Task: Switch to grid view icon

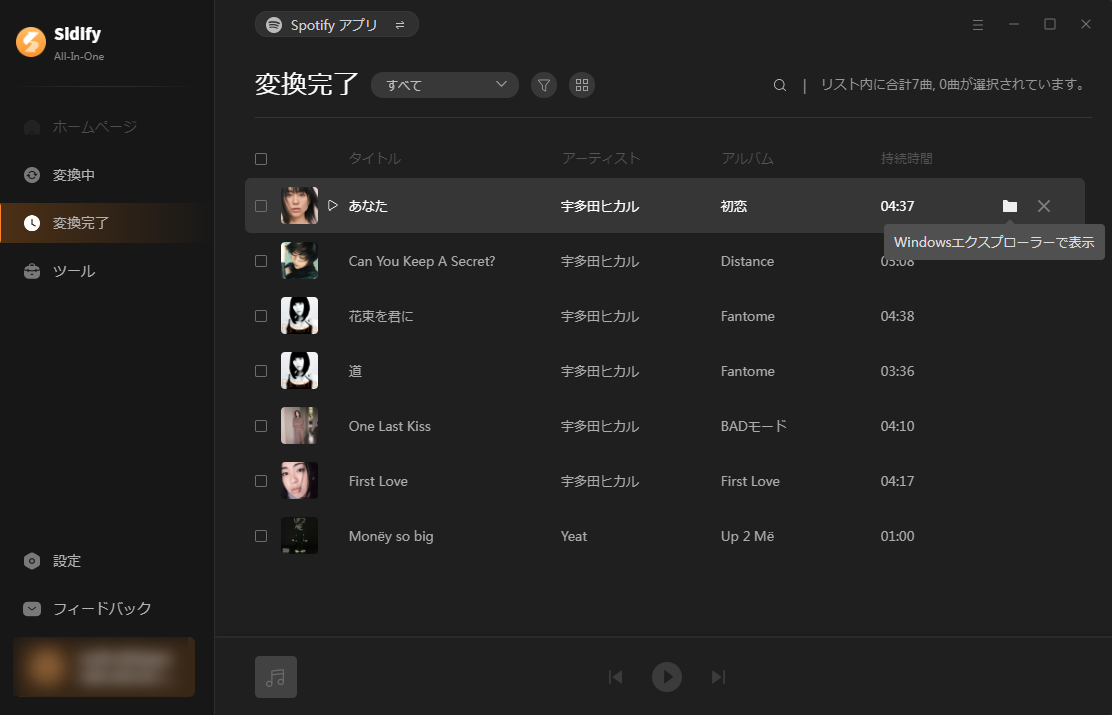Action: click(582, 85)
